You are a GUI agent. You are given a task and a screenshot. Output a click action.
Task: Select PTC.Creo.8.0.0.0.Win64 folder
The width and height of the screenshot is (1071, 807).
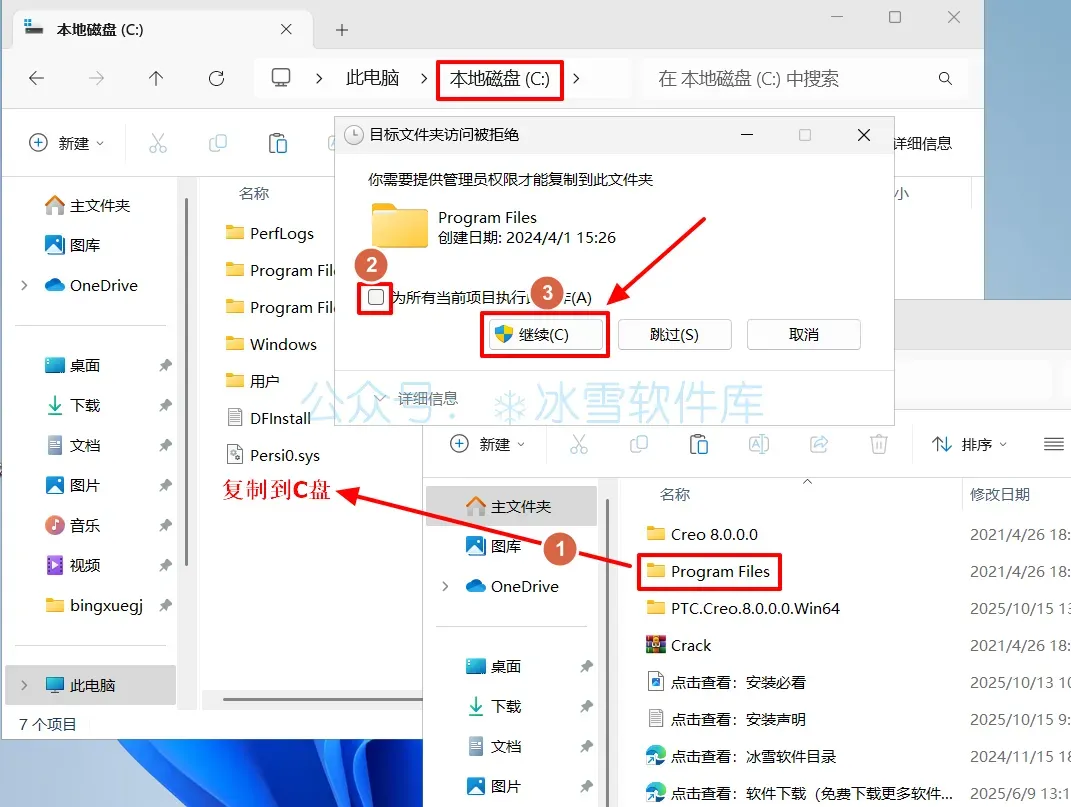point(743,608)
